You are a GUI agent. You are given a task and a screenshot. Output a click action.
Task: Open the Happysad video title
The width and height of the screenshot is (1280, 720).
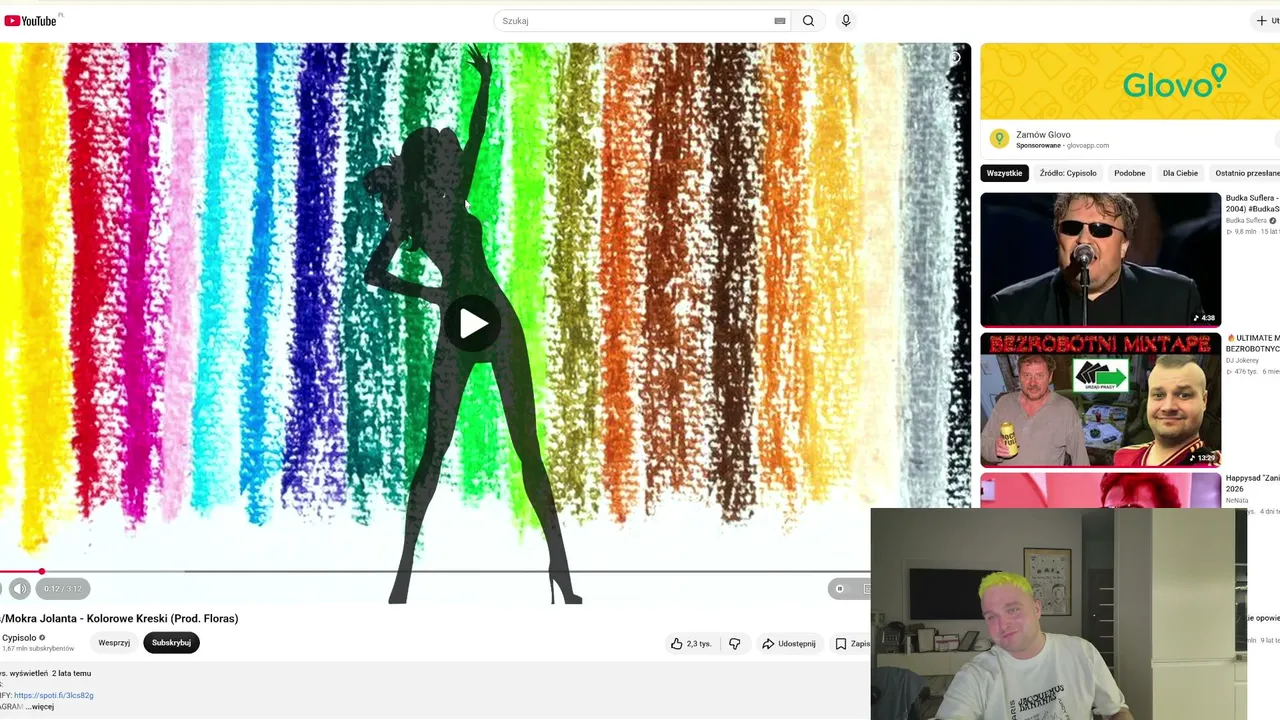coord(1253,483)
